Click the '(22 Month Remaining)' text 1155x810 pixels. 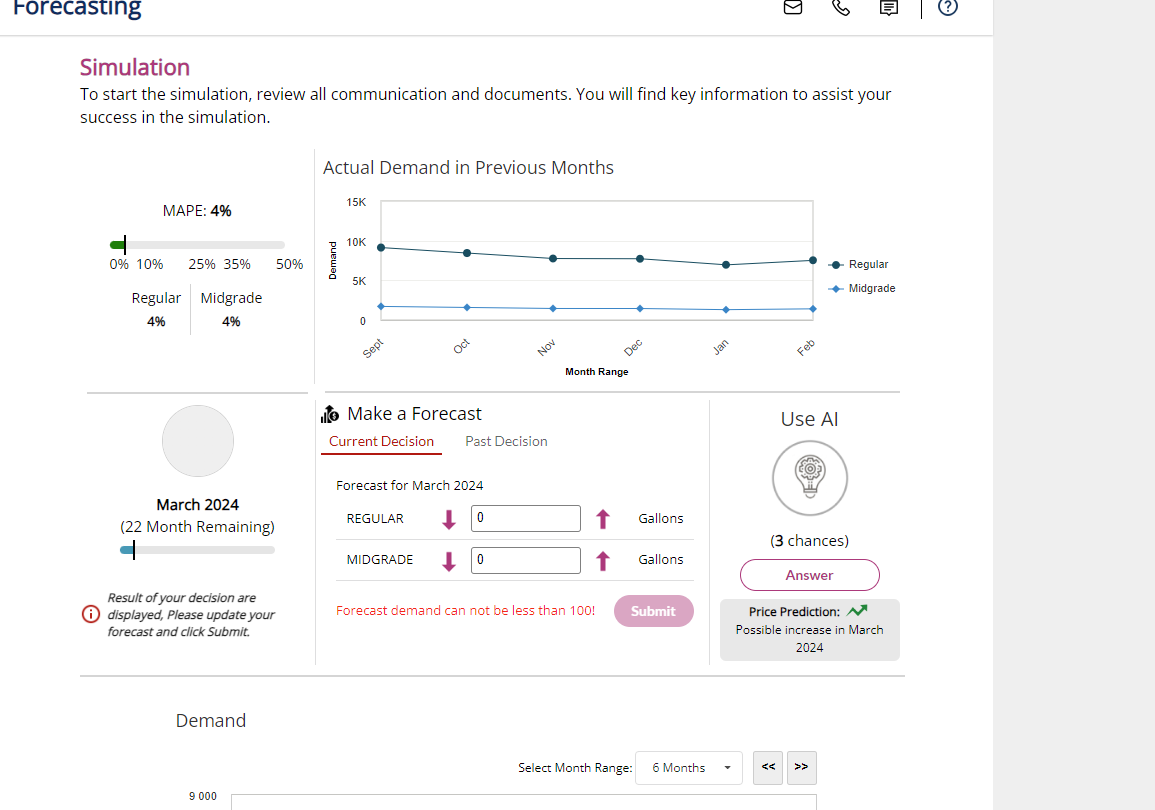[x=197, y=526]
